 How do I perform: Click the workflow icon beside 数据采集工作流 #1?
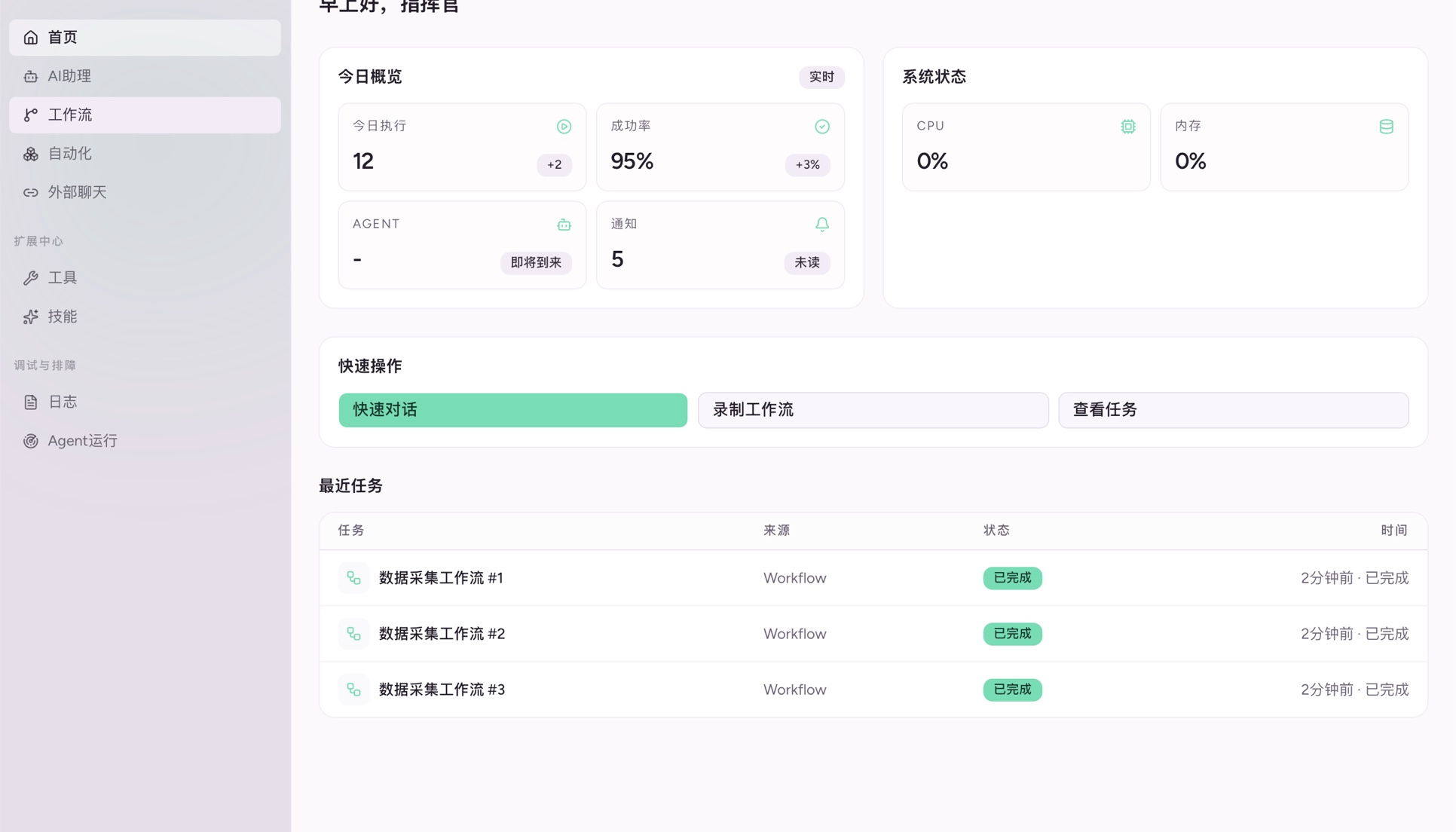(353, 578)
